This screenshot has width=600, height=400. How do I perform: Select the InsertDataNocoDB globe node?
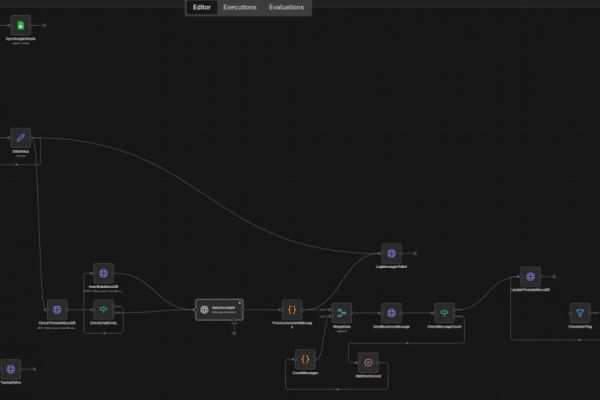[103, 273]
